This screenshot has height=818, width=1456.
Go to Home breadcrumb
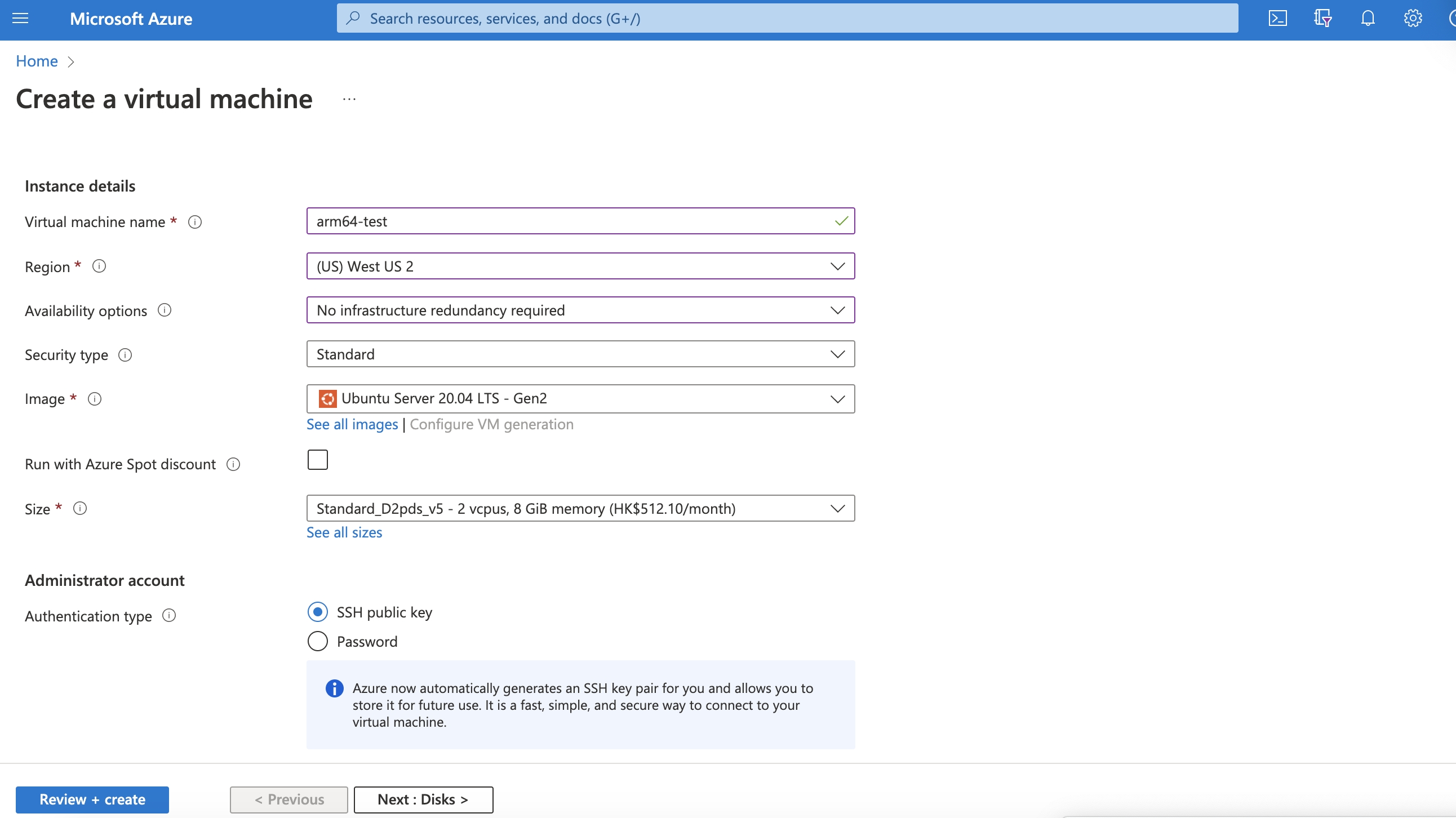[x=37, y=61]
